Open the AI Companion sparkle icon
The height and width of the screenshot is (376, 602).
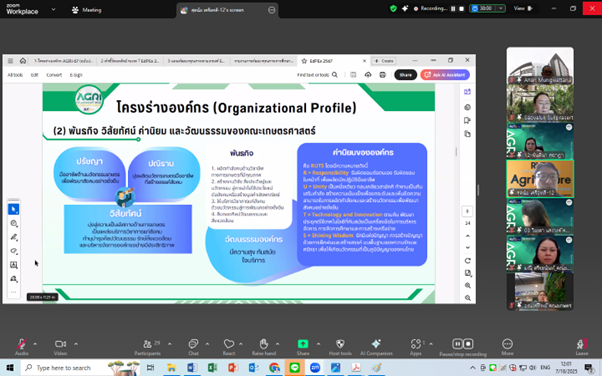[376, 346]
